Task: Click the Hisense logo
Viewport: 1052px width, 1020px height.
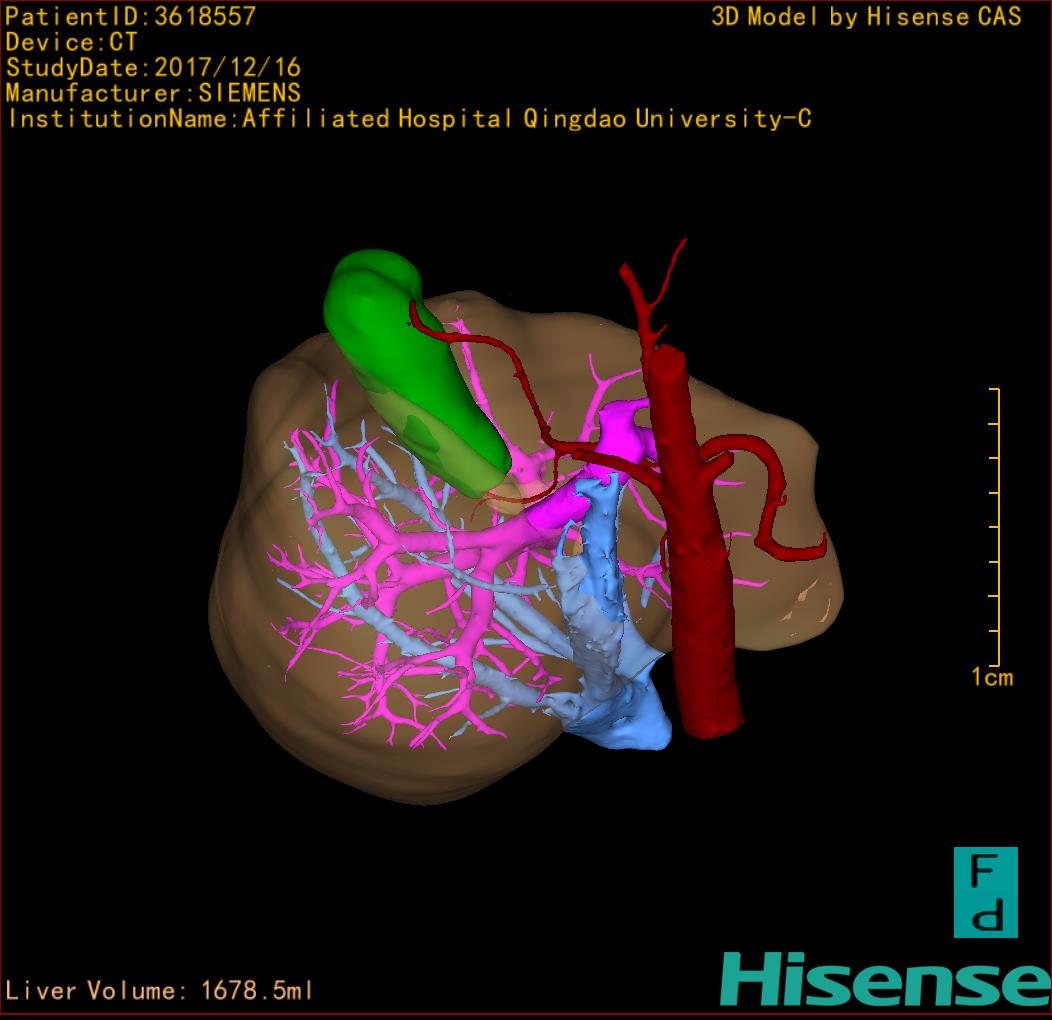Action: pyautogui.click(x=886, y=980)
